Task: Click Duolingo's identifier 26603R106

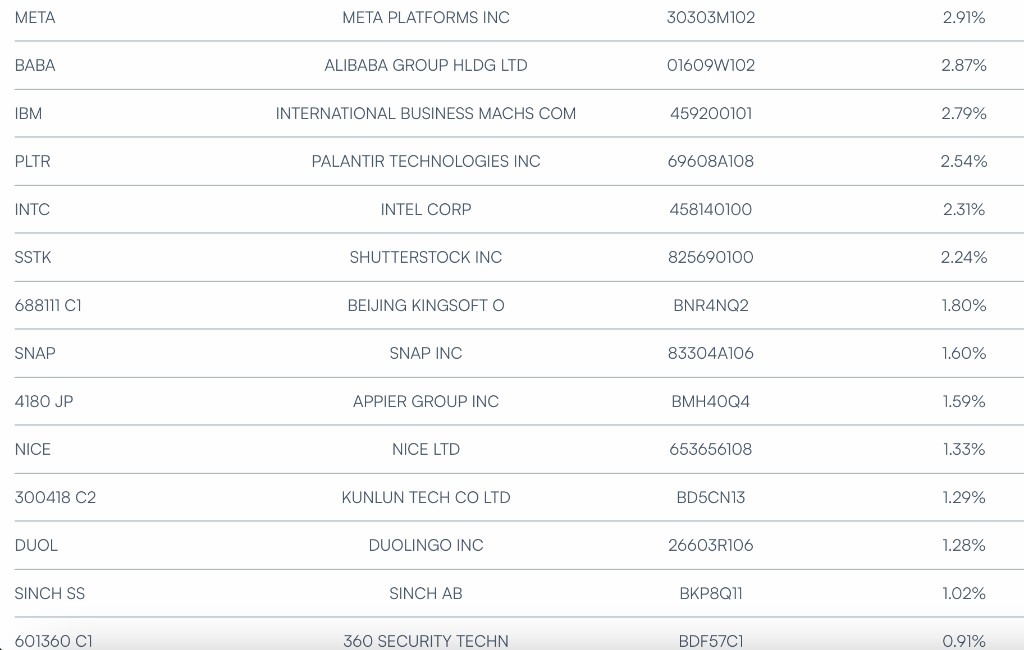Action: 710,546
